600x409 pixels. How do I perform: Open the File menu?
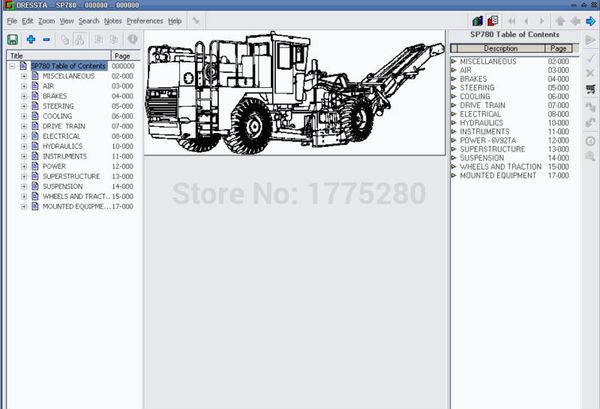[12, 21]
